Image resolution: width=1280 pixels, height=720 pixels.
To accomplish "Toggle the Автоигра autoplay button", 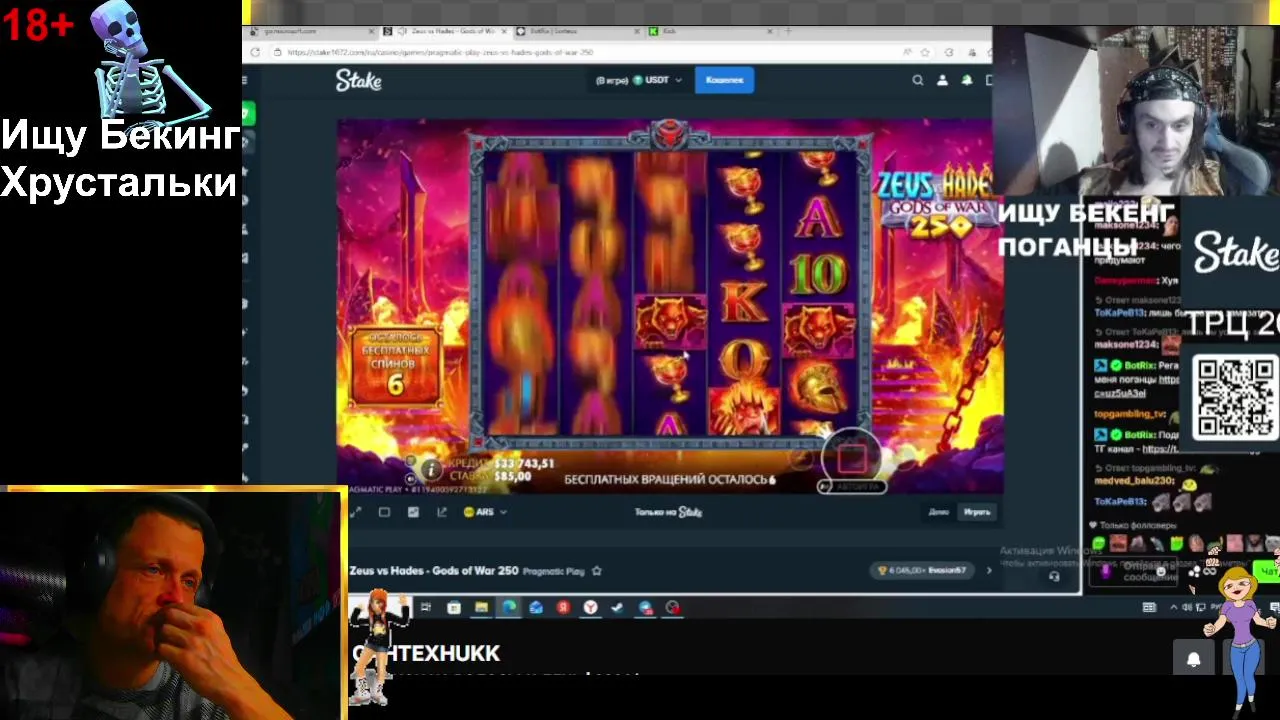I will [852, 487].
